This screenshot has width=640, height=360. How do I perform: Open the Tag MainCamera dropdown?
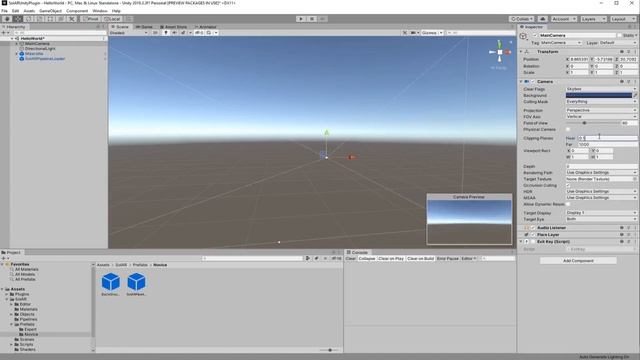pos(561,42)
